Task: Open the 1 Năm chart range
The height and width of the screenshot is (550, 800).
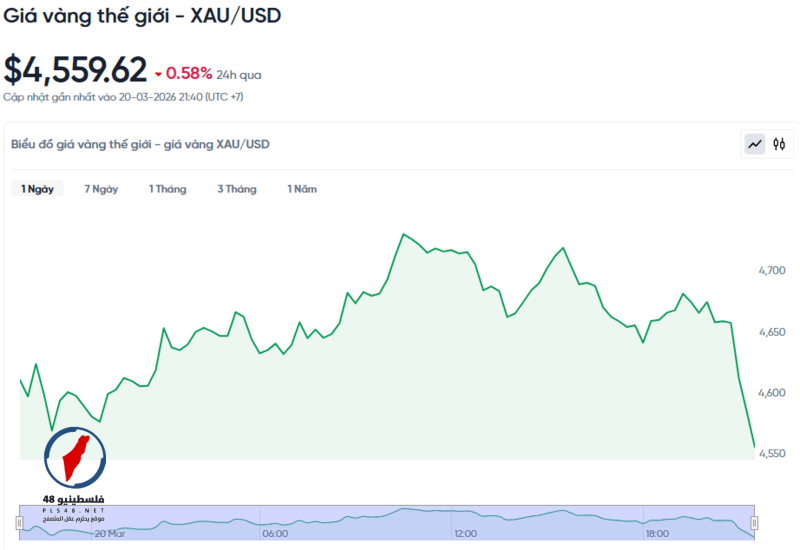Action: point(302,189)
